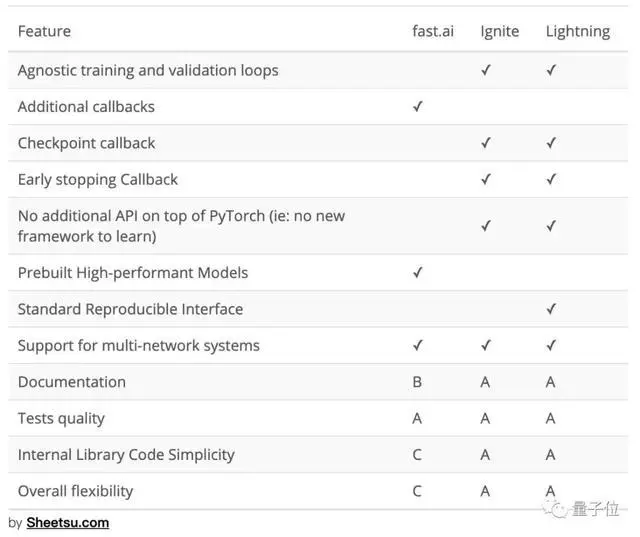Select the Lightning column header
The width and height of the screenshot is (640, 537).
577,31
